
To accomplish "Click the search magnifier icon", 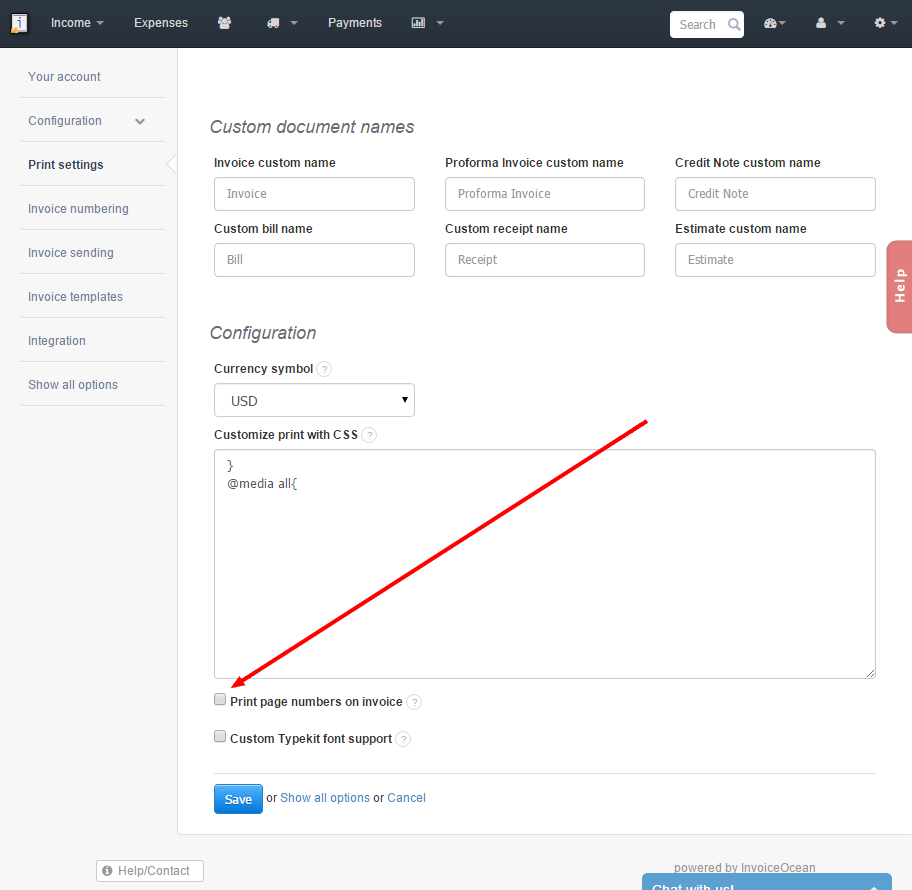I will coord(734,24).
